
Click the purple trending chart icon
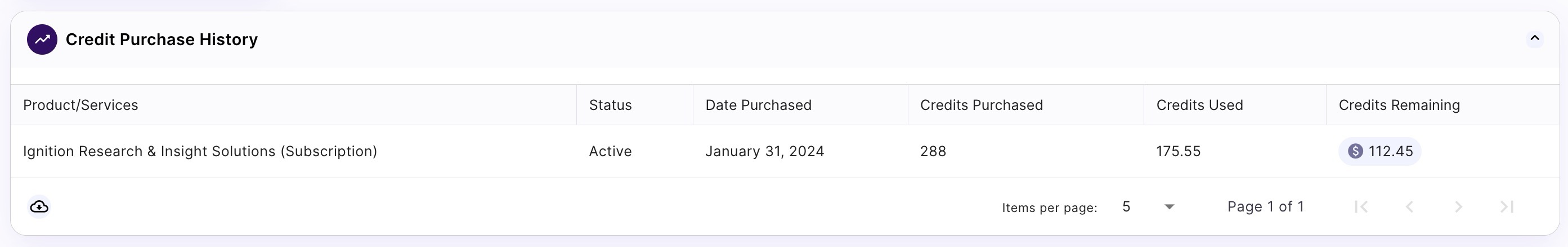[x=42, y=39]
